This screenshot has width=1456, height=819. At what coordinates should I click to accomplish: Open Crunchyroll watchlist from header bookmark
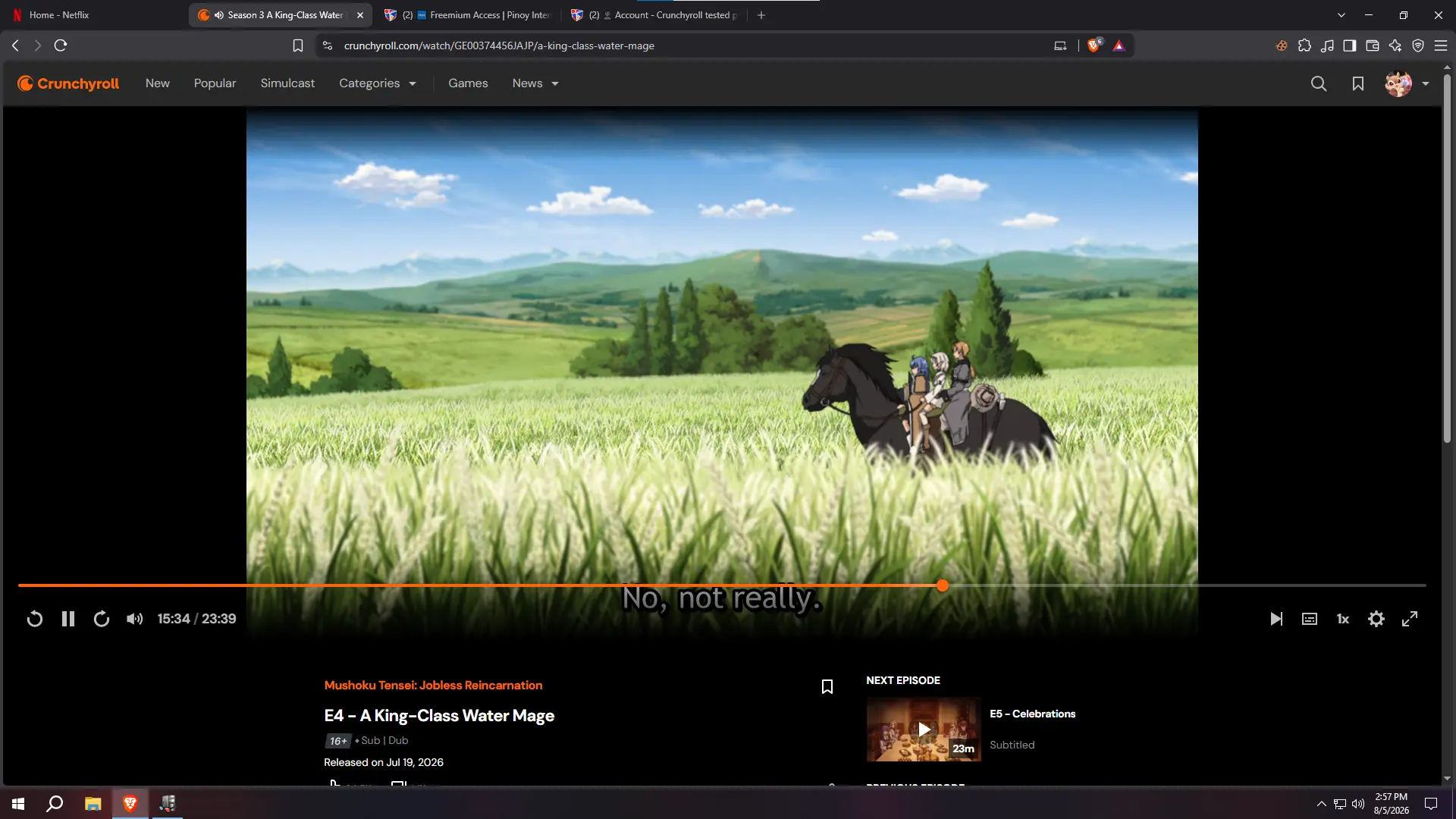coord(1358,83)
